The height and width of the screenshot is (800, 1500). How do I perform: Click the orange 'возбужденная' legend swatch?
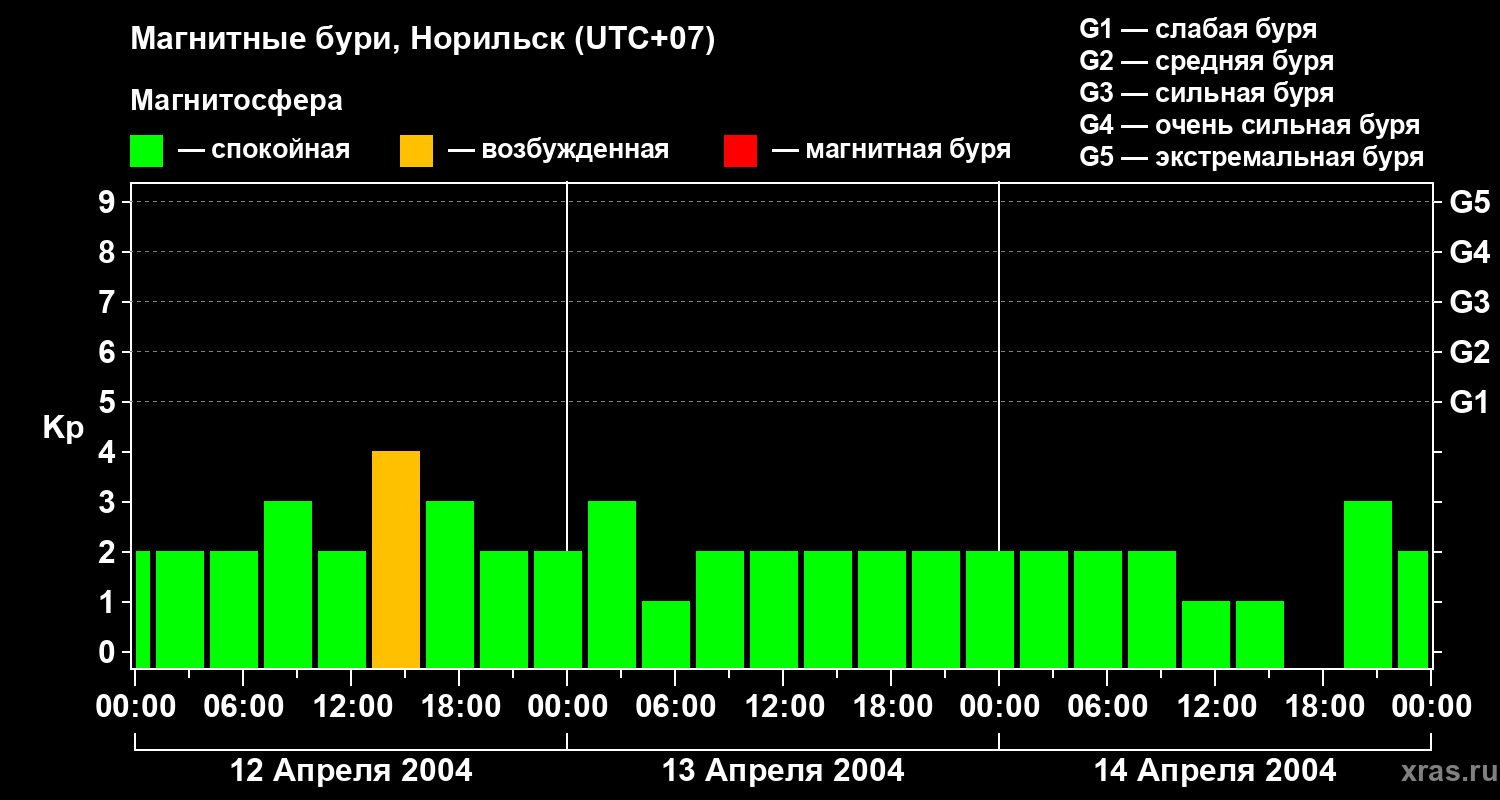coord(416,151)
